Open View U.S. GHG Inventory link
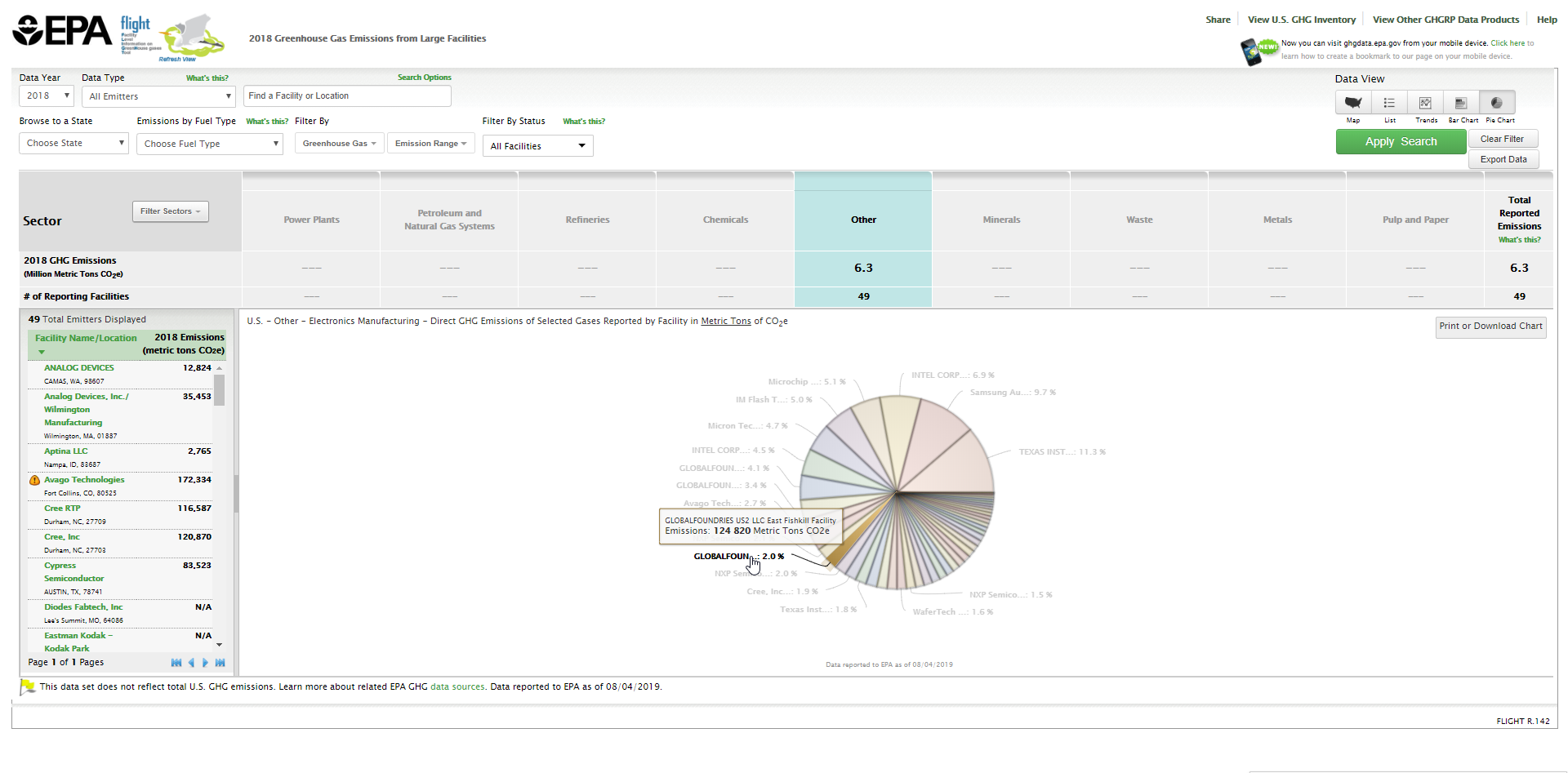Screen dimensions: 1568x773 click(x=1301, y=20)
